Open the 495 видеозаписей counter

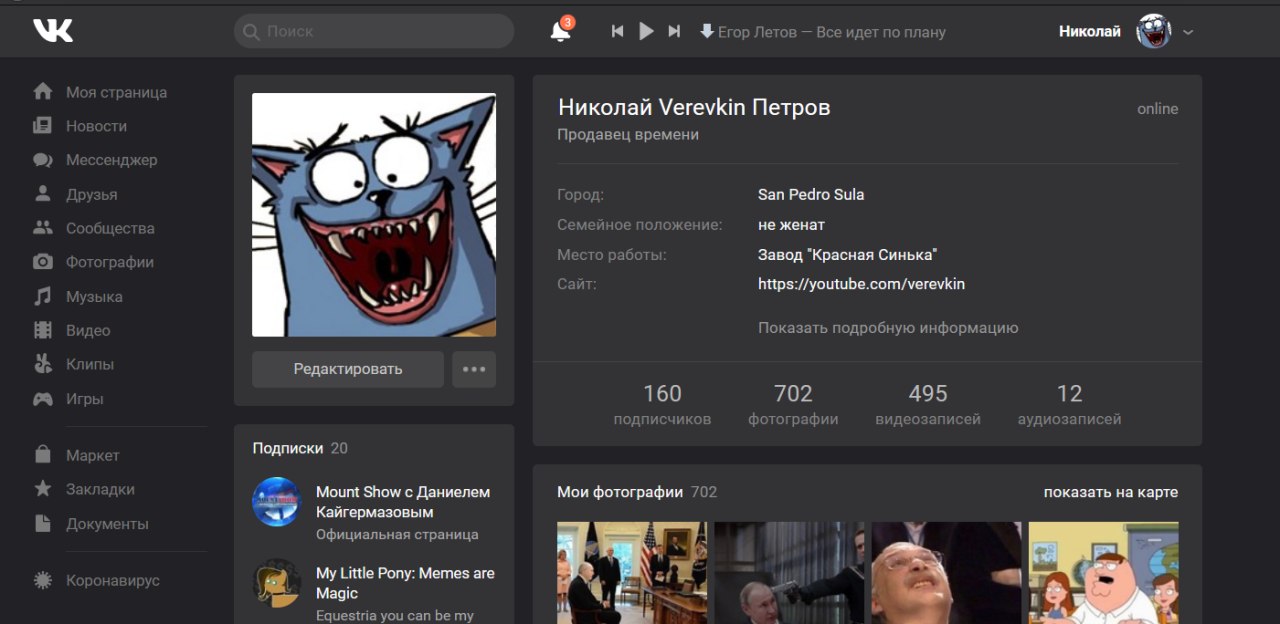(x=928, y=404)
